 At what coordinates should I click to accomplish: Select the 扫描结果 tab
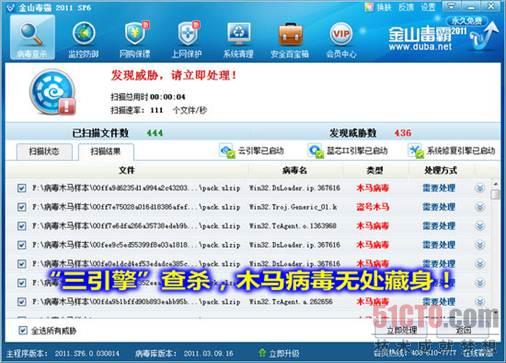(106, 152)
